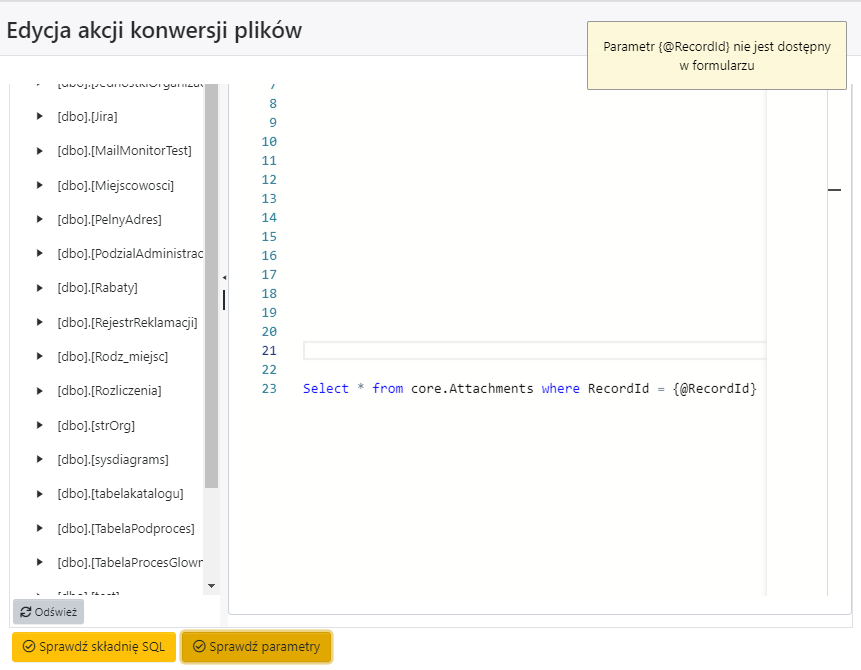861x670 pixels.
Task: Expand the [dbo].[Jira] tree node
Action: click(x=40, y=117)
